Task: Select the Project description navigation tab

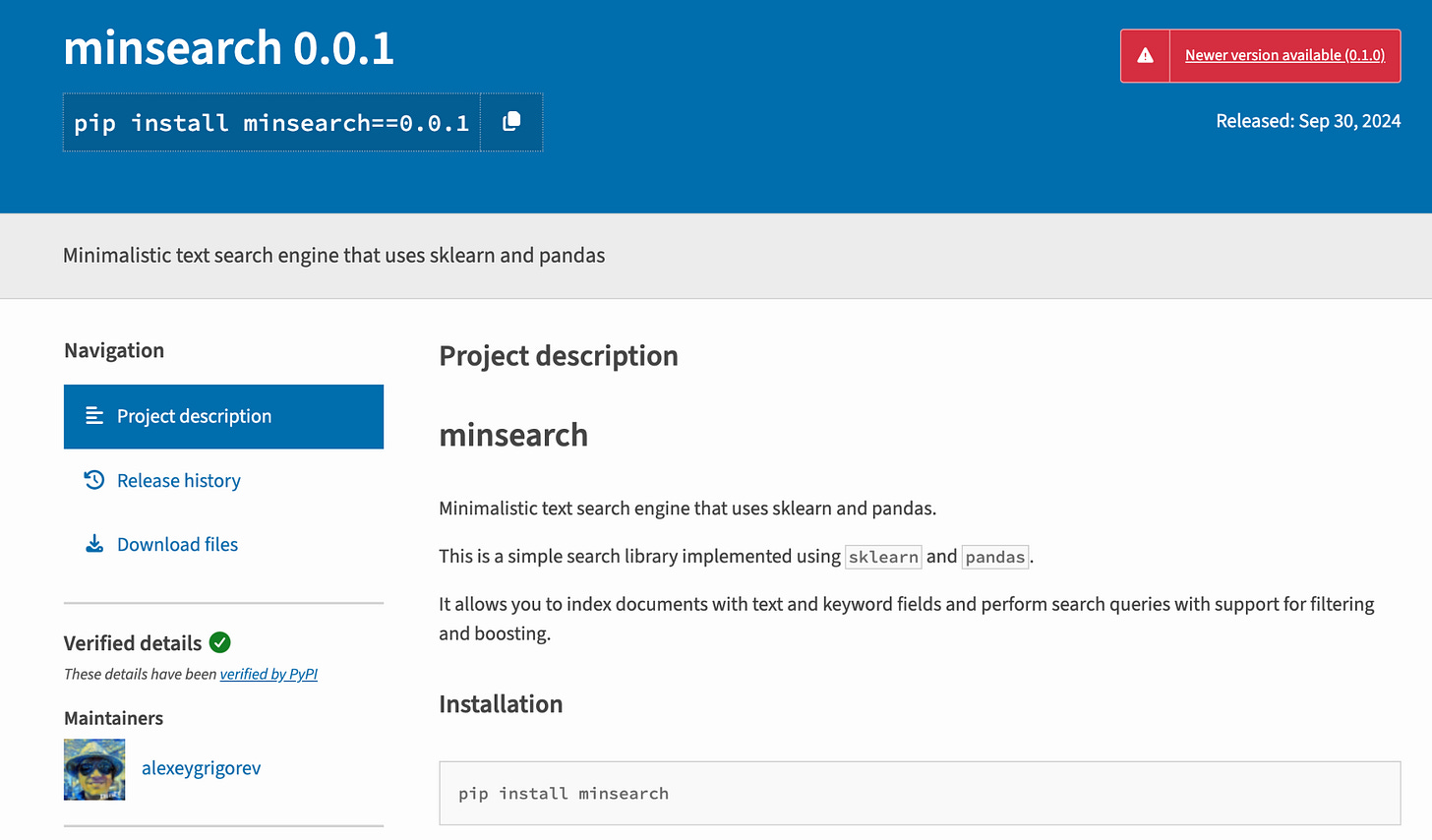Action: pyautogui.click(x=223, y=416)
